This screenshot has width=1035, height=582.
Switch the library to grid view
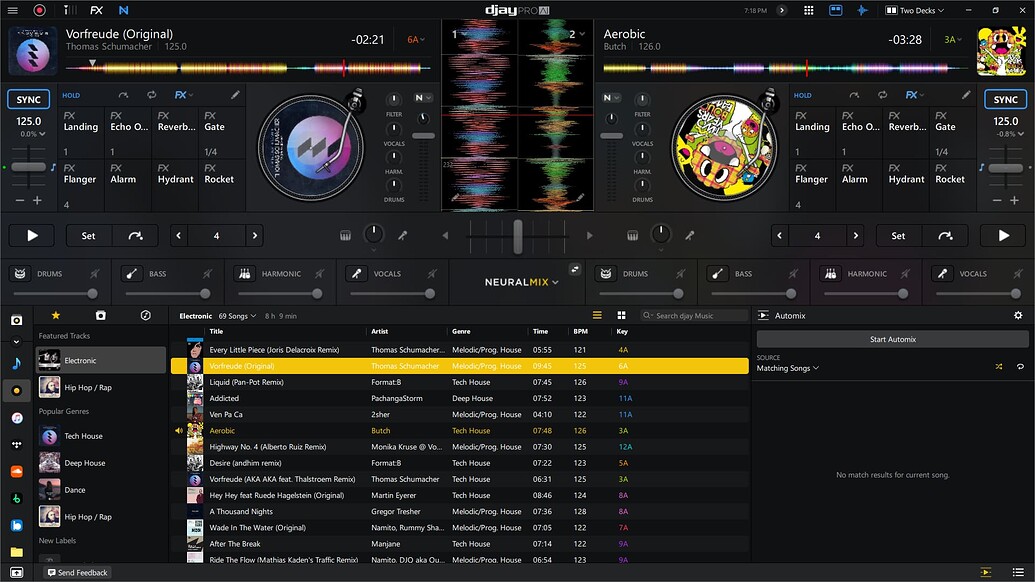pyautogui.click(x=622, y=315)
